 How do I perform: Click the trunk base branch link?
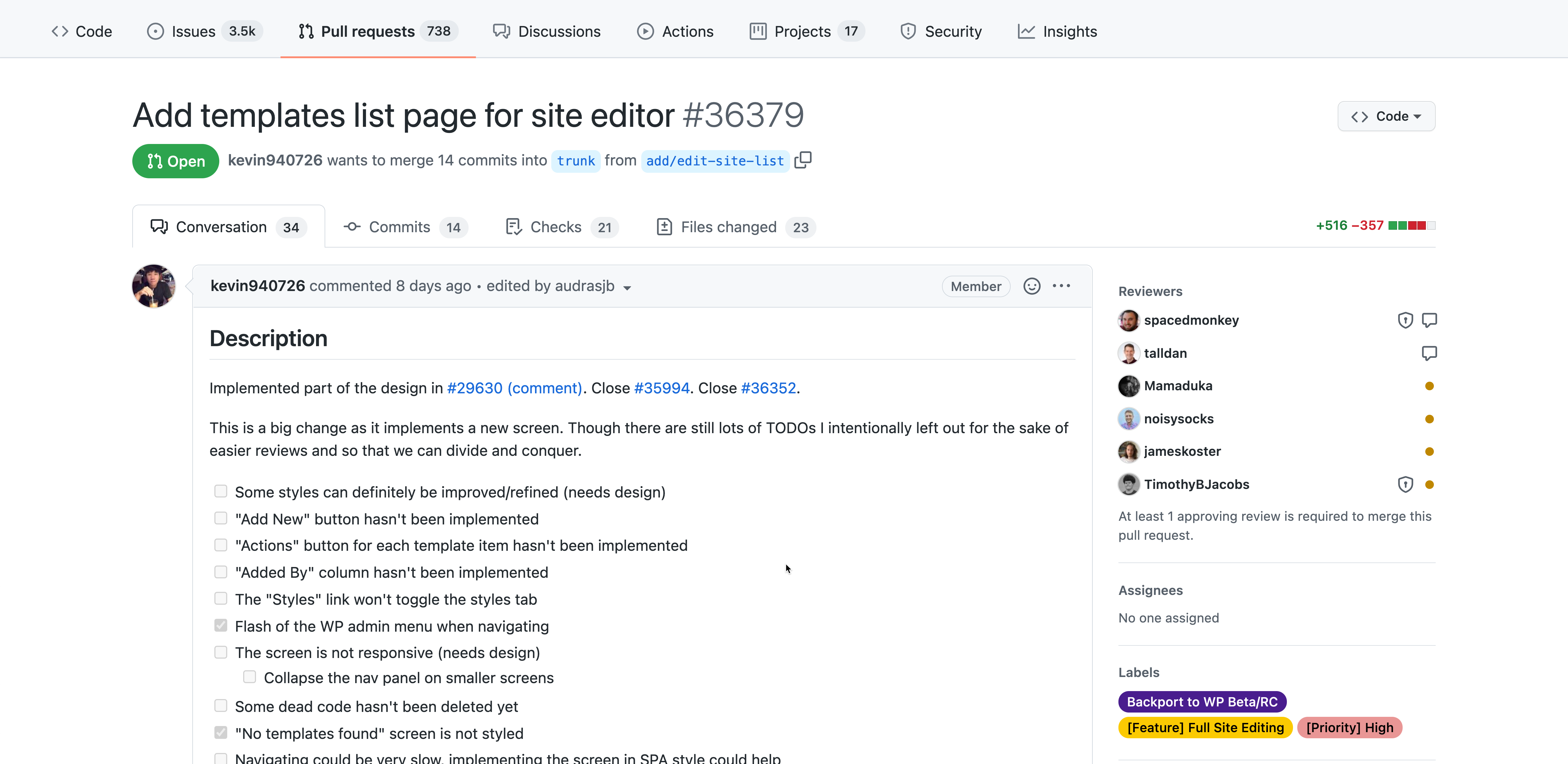coord(575,161)
